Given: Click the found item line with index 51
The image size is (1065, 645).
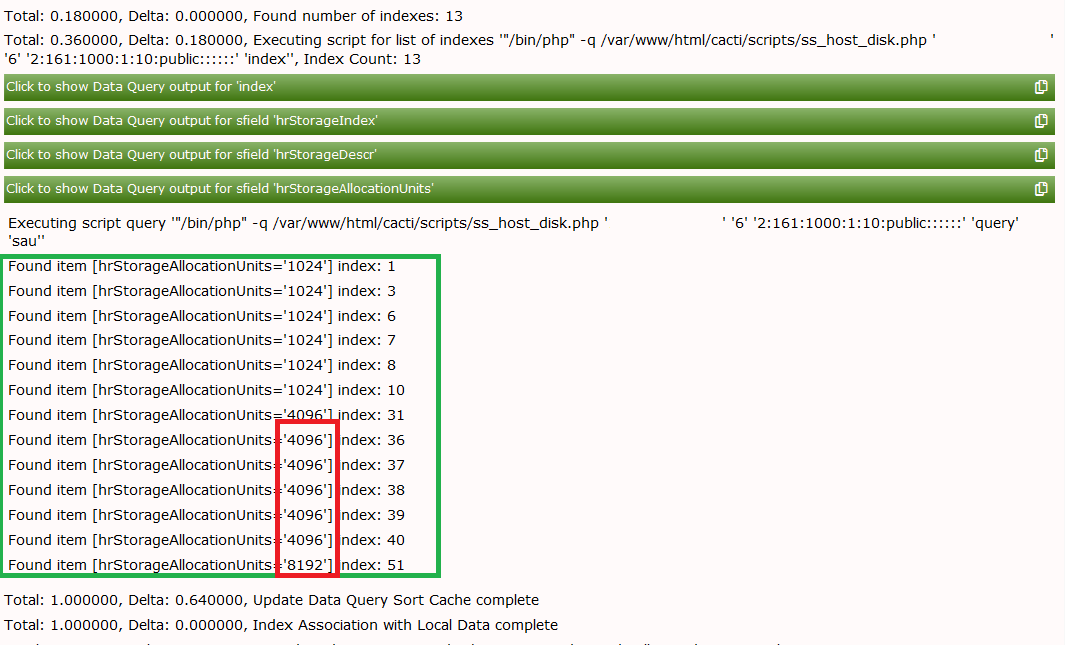Looking at the screenshot, I should 200,564.
